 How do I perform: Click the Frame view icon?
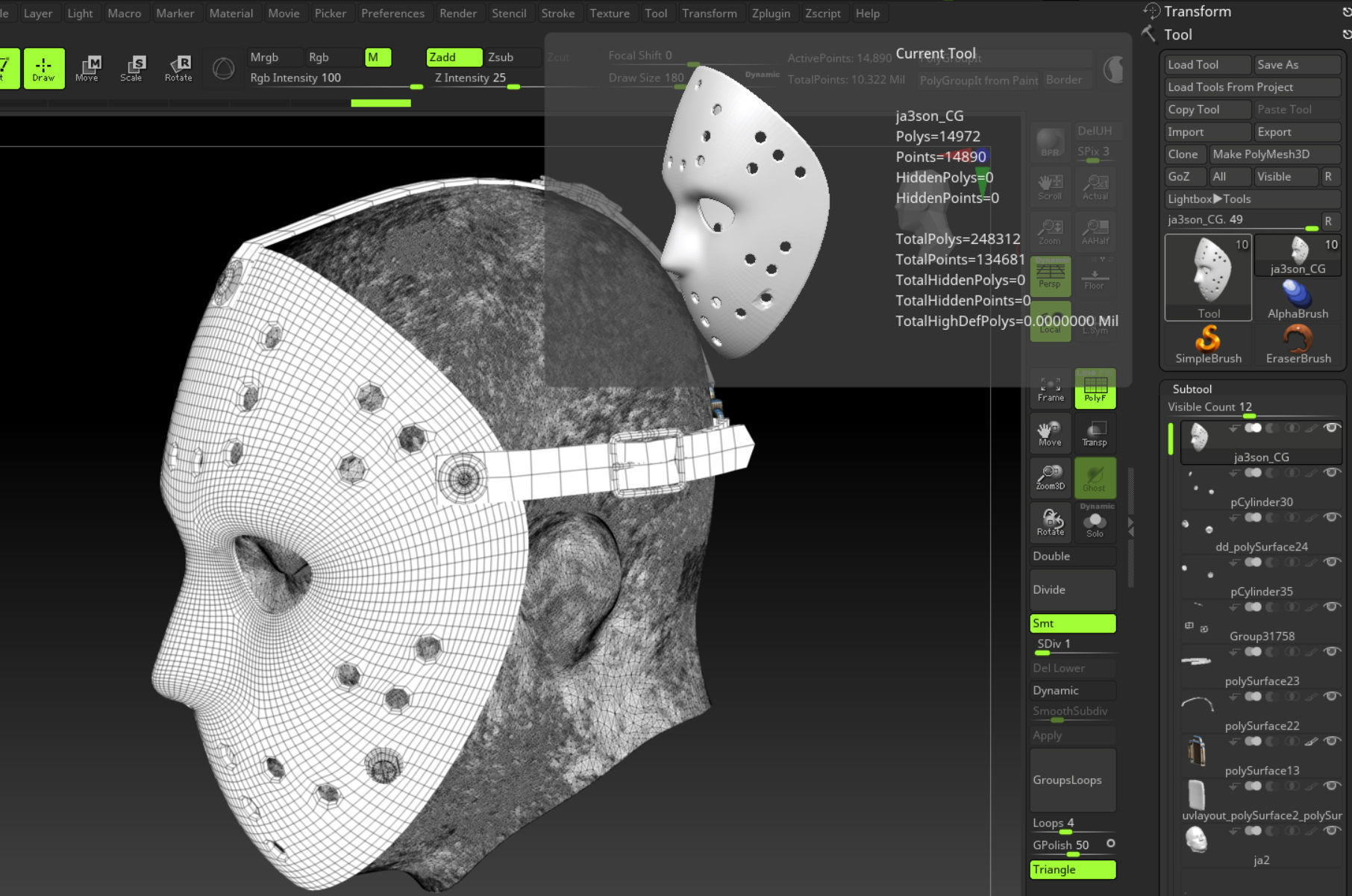tap(1051, 389)
